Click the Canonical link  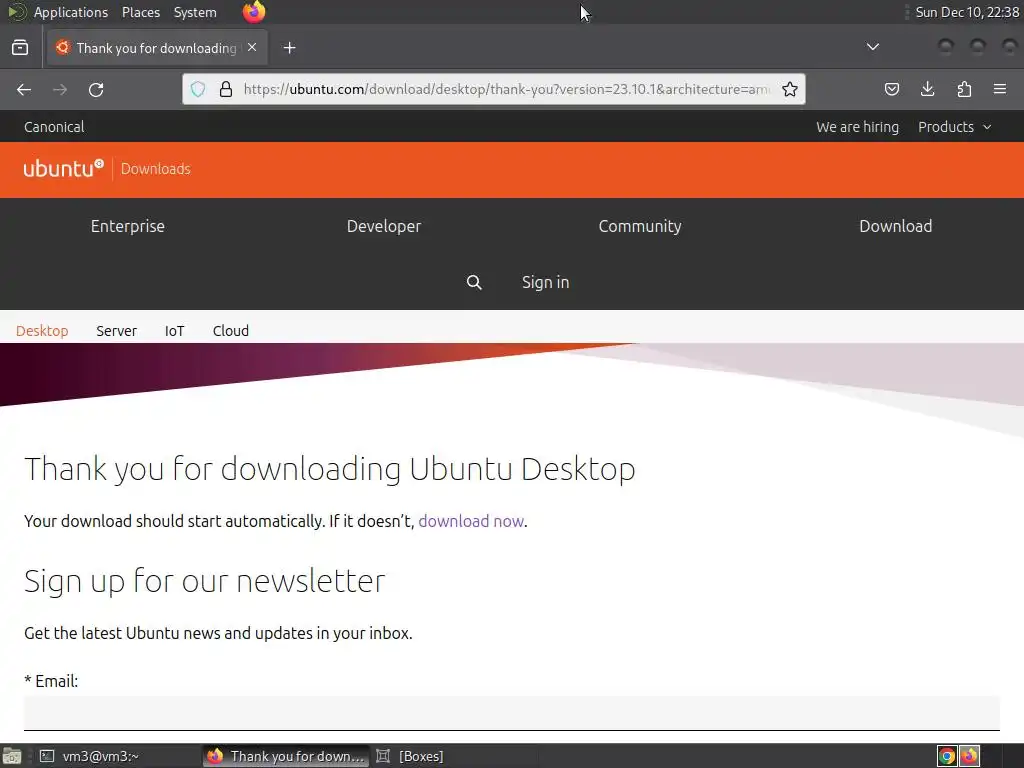[x=54, y=127]
